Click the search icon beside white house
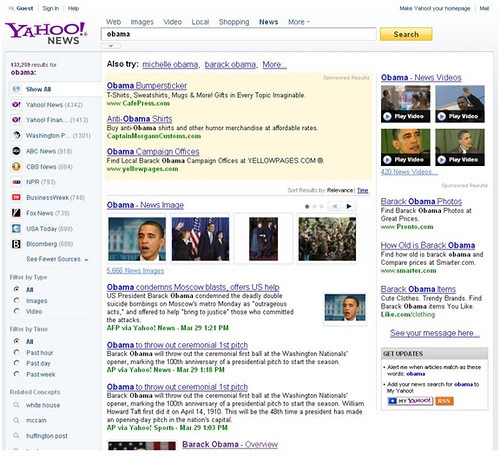 click(16, 405)
